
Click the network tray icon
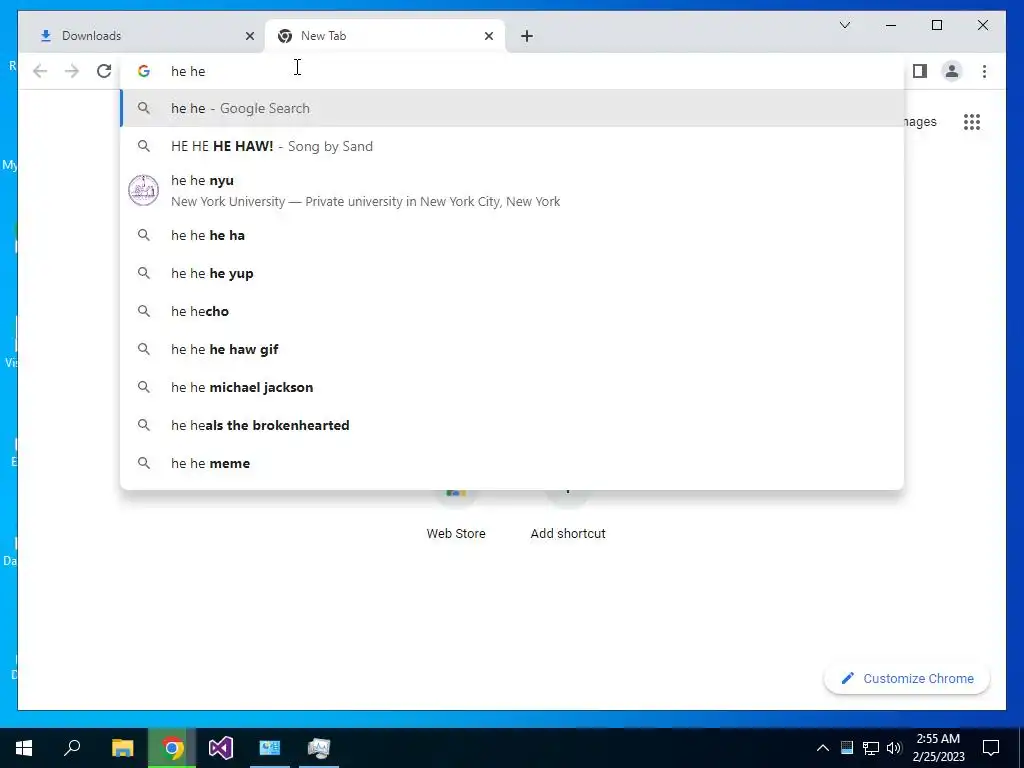(871, 748)
